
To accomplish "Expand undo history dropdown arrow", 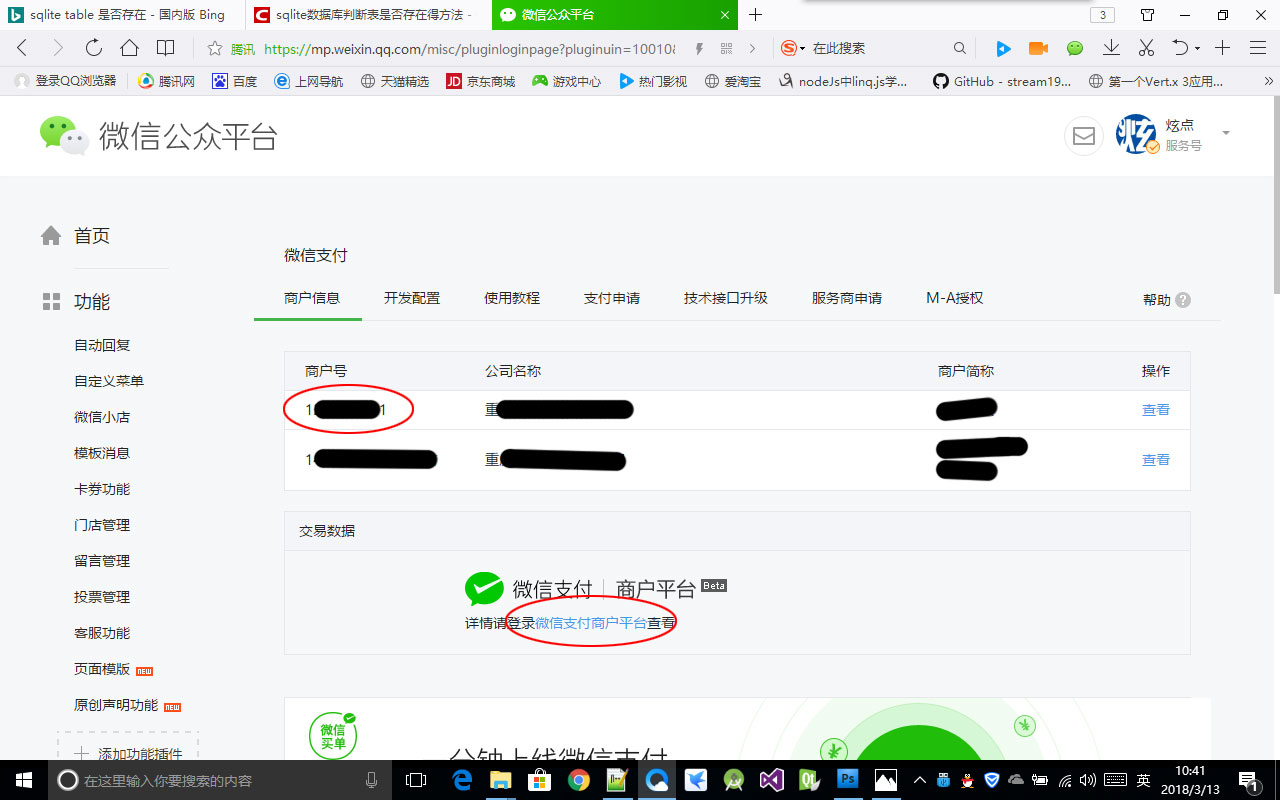I will (1197, 49).
